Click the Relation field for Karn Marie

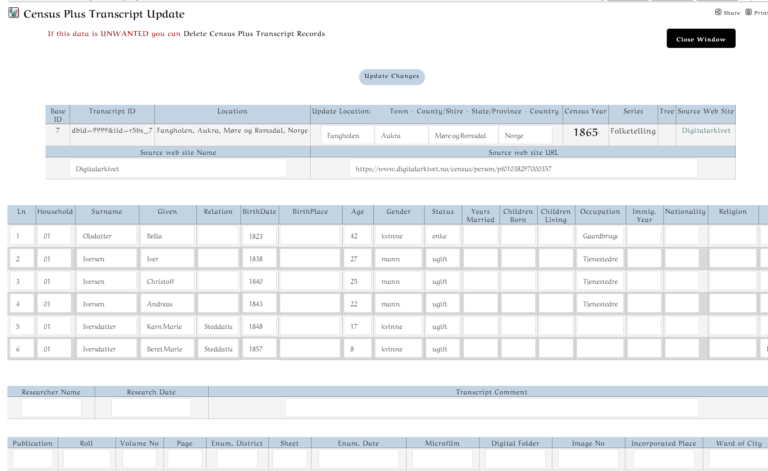point(217,325)
